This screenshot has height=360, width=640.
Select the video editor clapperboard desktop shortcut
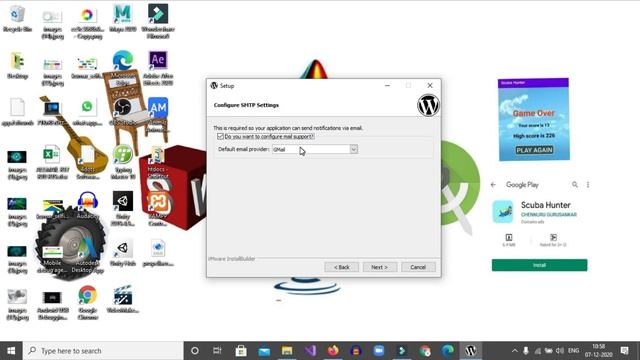(x=123, y=299)
